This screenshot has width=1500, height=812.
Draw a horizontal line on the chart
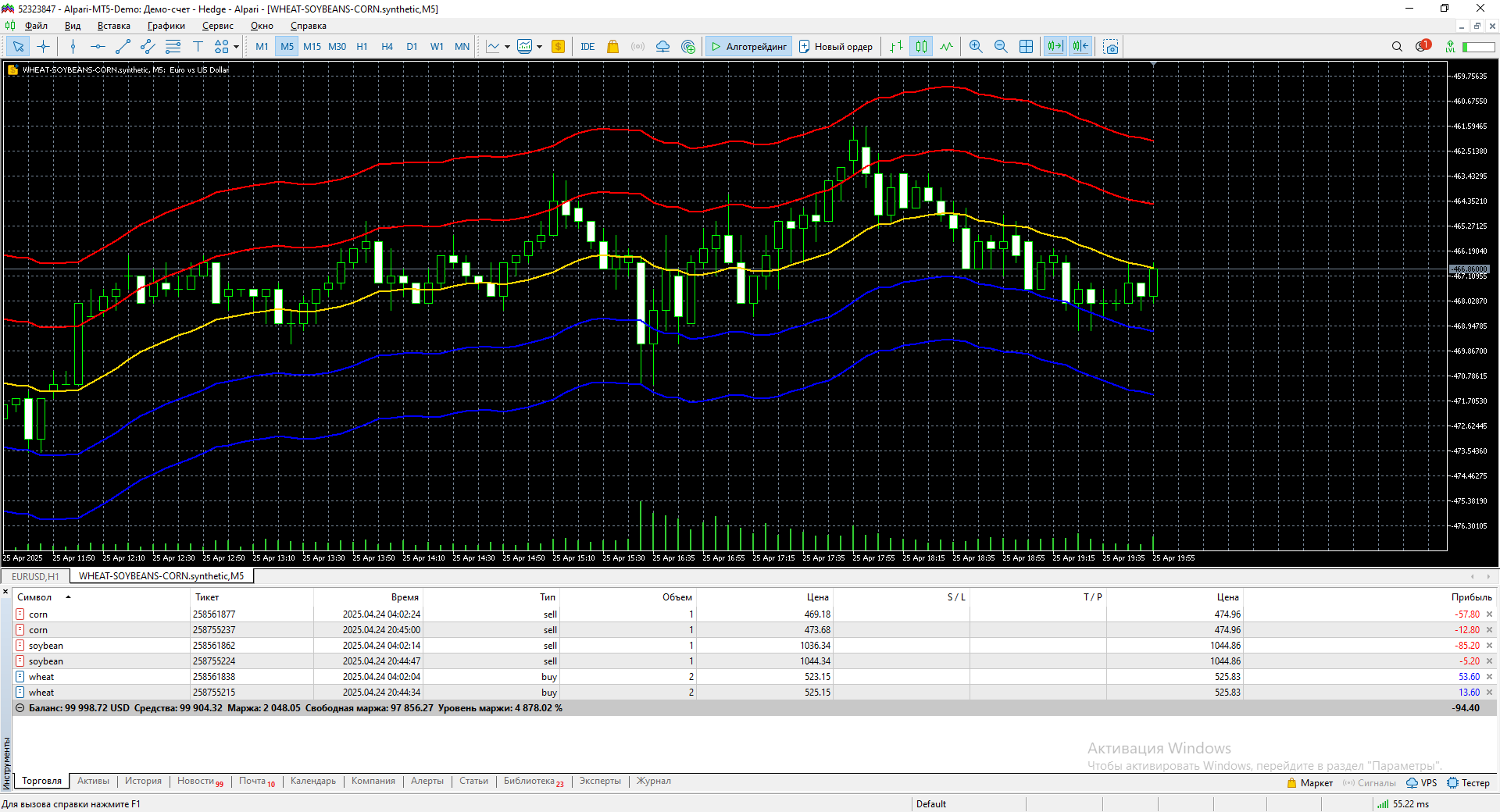coord(98,47)
